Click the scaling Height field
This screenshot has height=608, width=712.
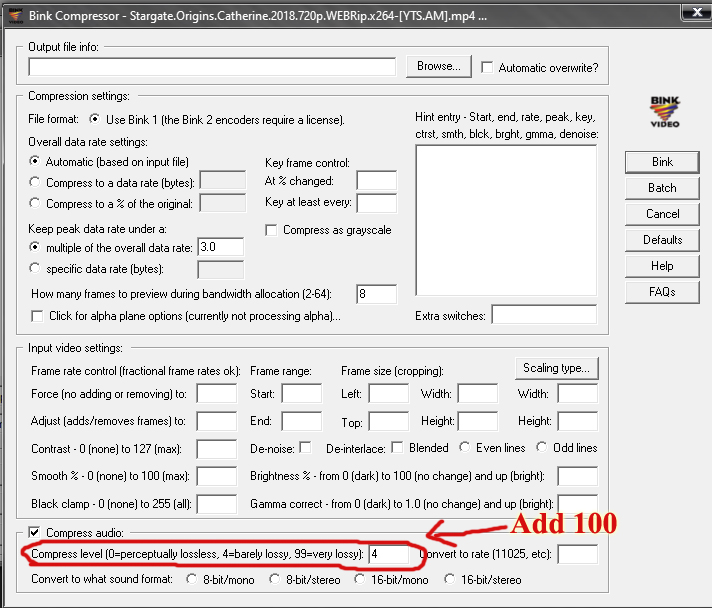(x=578, y=421)
